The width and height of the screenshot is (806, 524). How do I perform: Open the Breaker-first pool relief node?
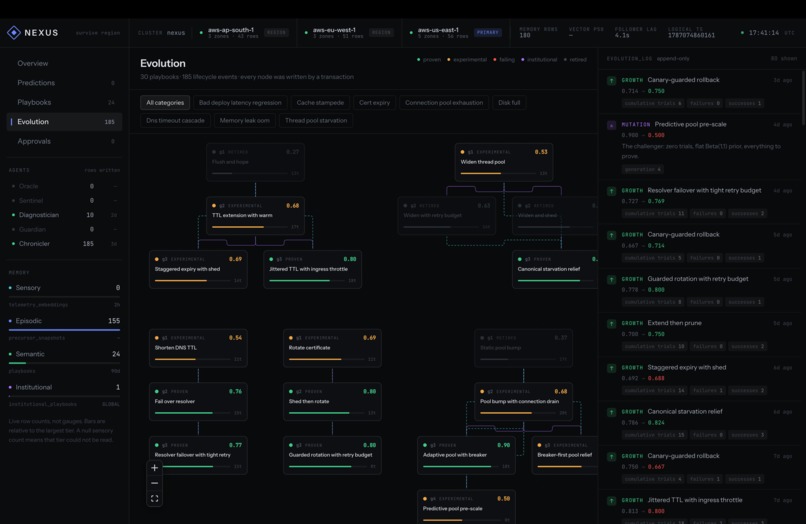[565, 456]
